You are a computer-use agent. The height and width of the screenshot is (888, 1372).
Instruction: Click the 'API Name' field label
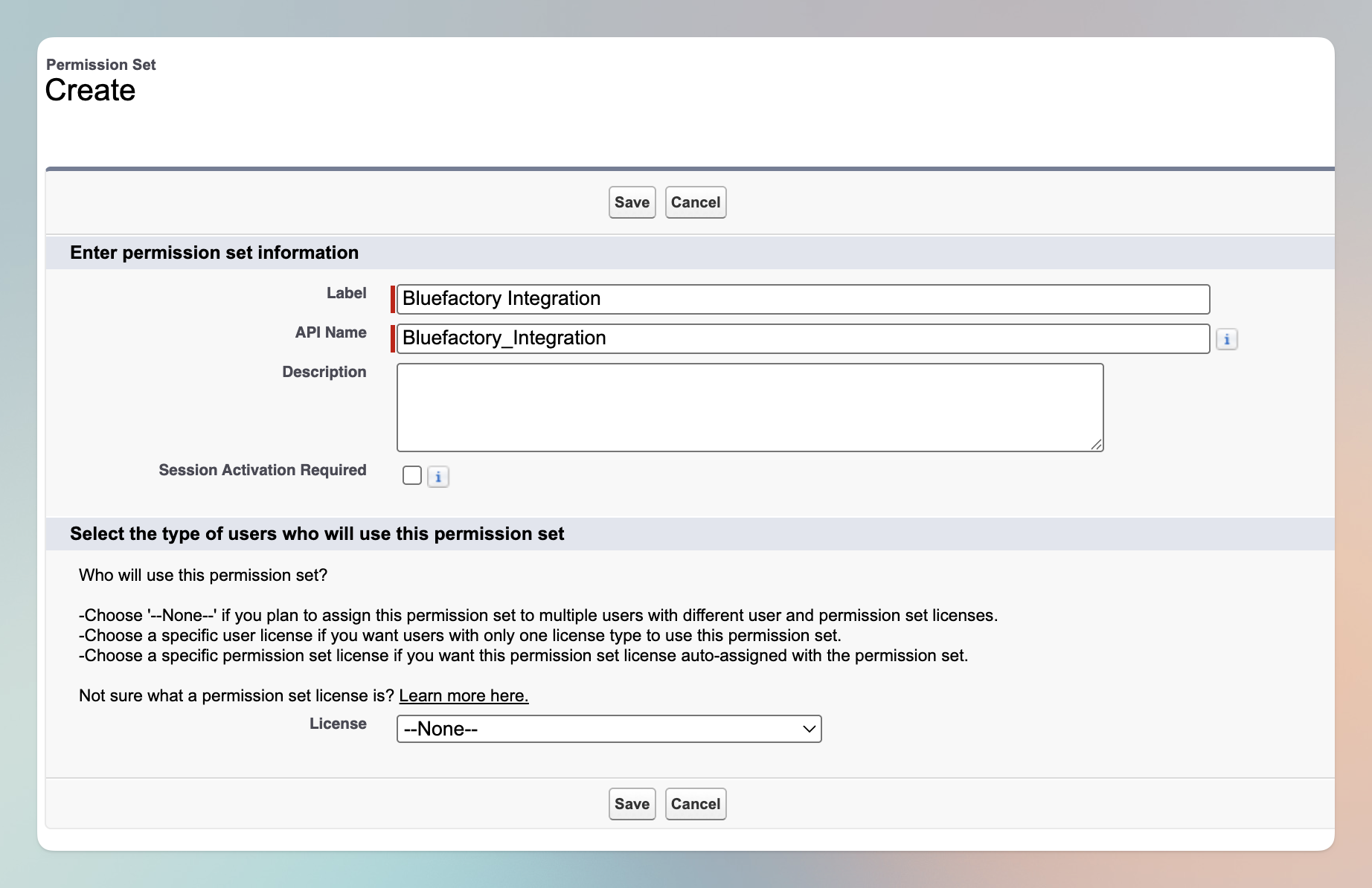[331, 332]
